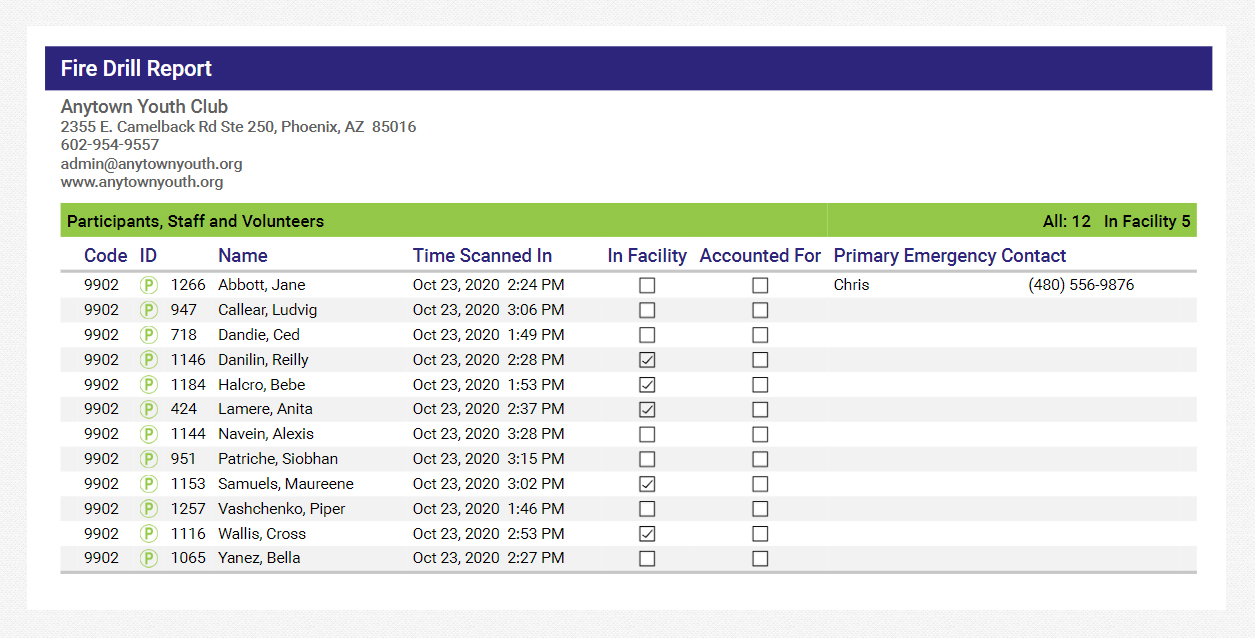Check Accounted For for Vashchenko, Piper

760,509
